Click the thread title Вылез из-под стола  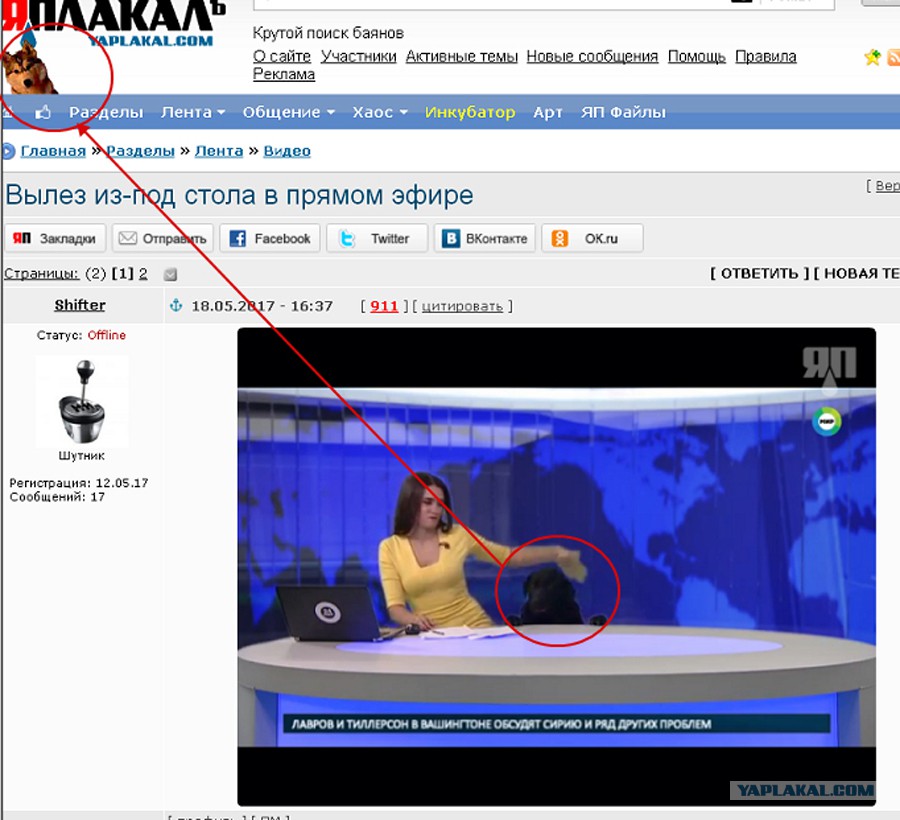click(239, 195)
